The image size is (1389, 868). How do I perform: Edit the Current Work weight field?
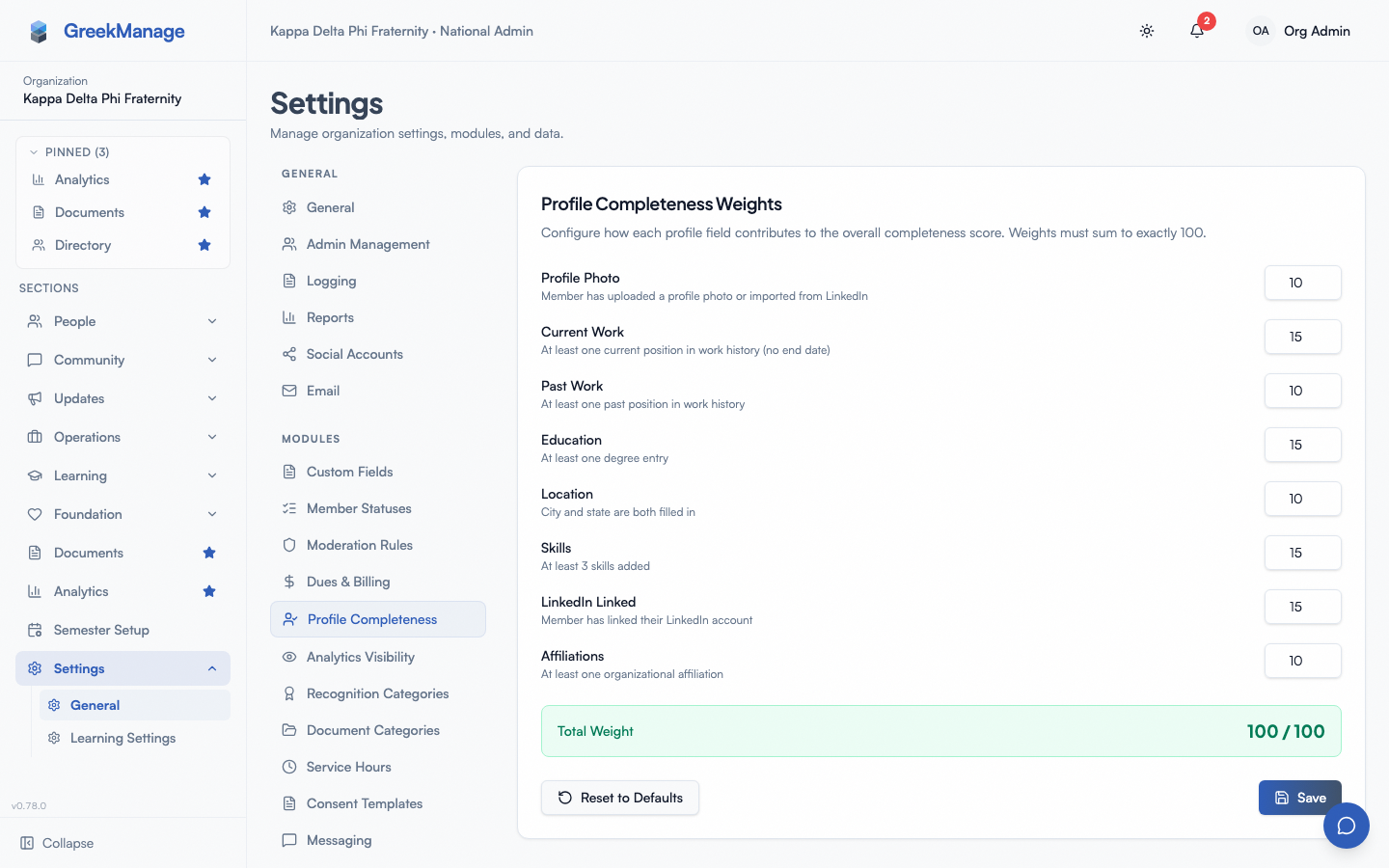point(1303,337)
